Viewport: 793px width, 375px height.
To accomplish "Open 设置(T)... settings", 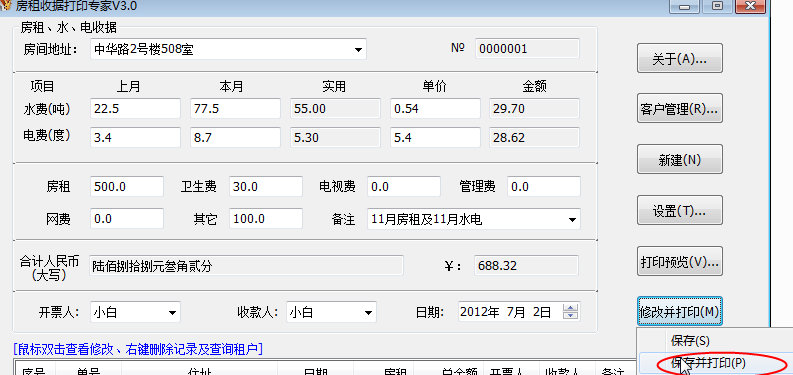I will click(x=679, y=210).
